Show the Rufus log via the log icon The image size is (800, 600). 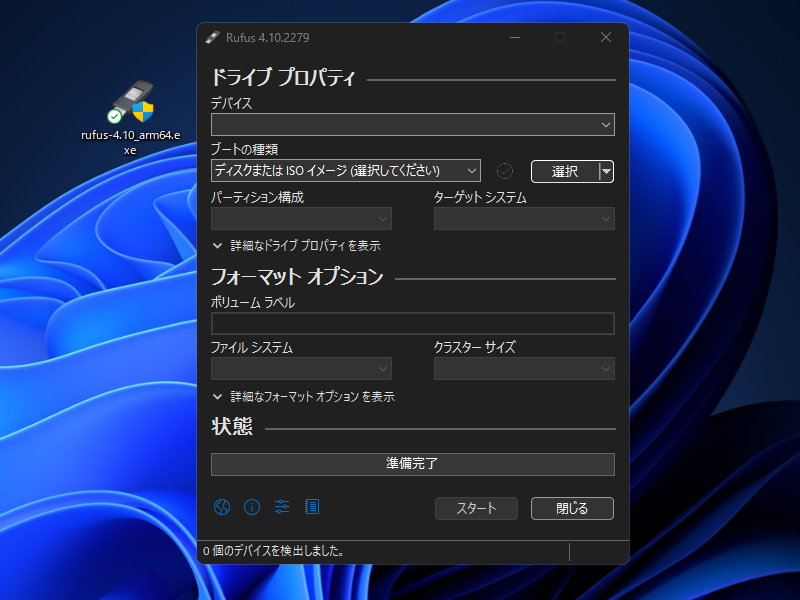pos(312,507)
